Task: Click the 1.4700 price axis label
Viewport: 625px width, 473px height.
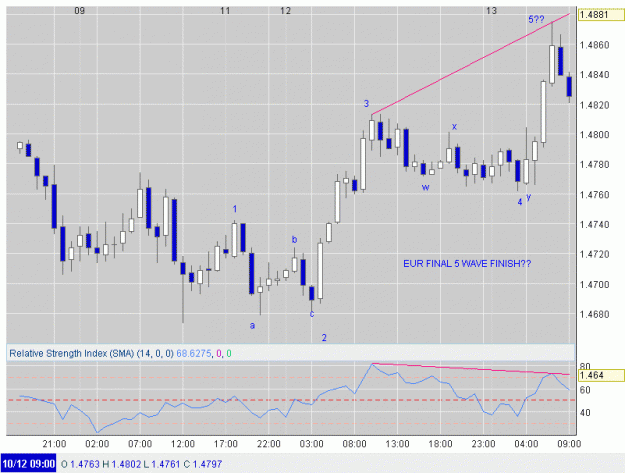Action: (594, 285)
